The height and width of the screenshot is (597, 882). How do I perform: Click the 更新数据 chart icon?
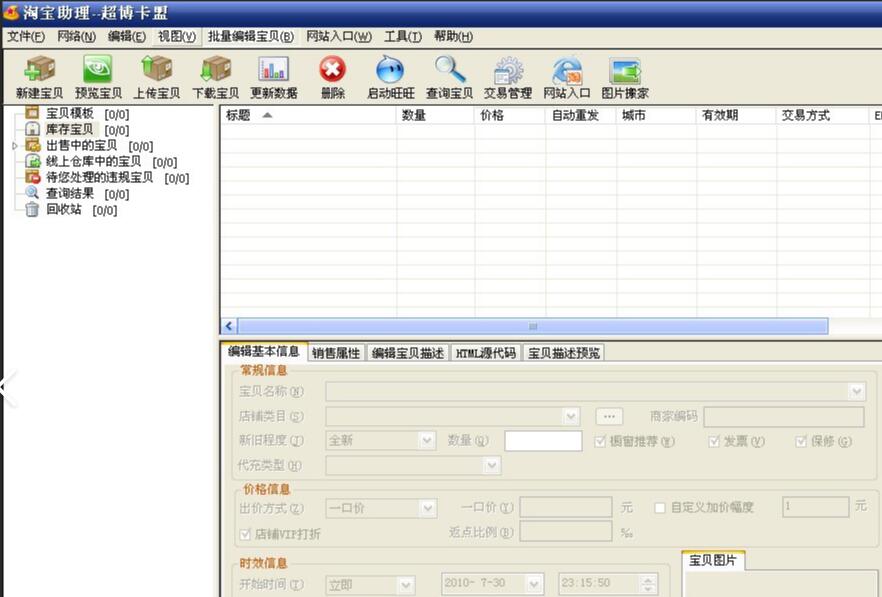(x=273, y=69)
